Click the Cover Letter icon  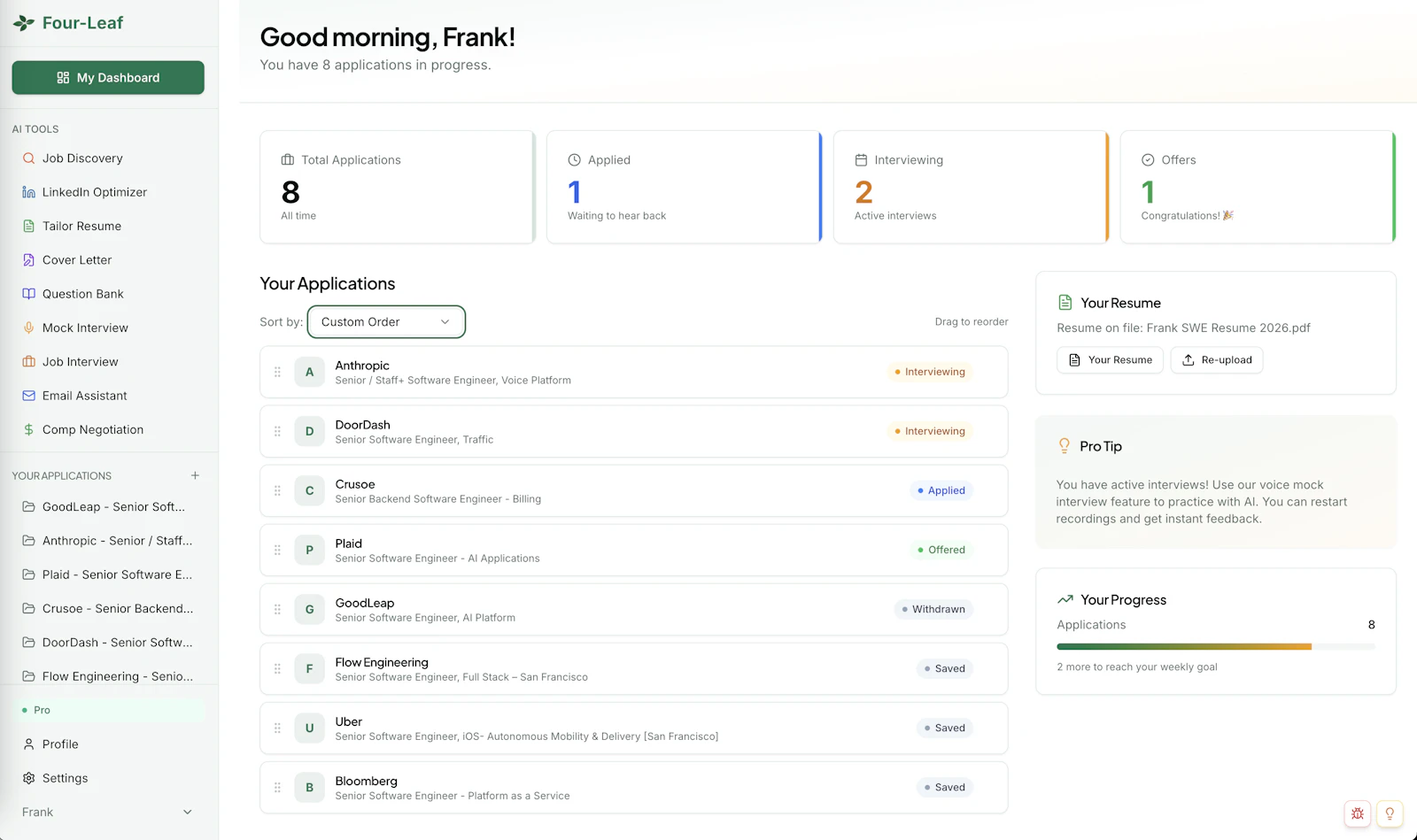(x=28, y=260)
